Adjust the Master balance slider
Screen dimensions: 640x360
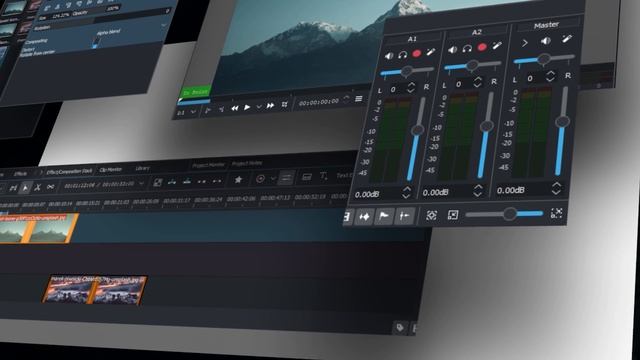point(544,60)
